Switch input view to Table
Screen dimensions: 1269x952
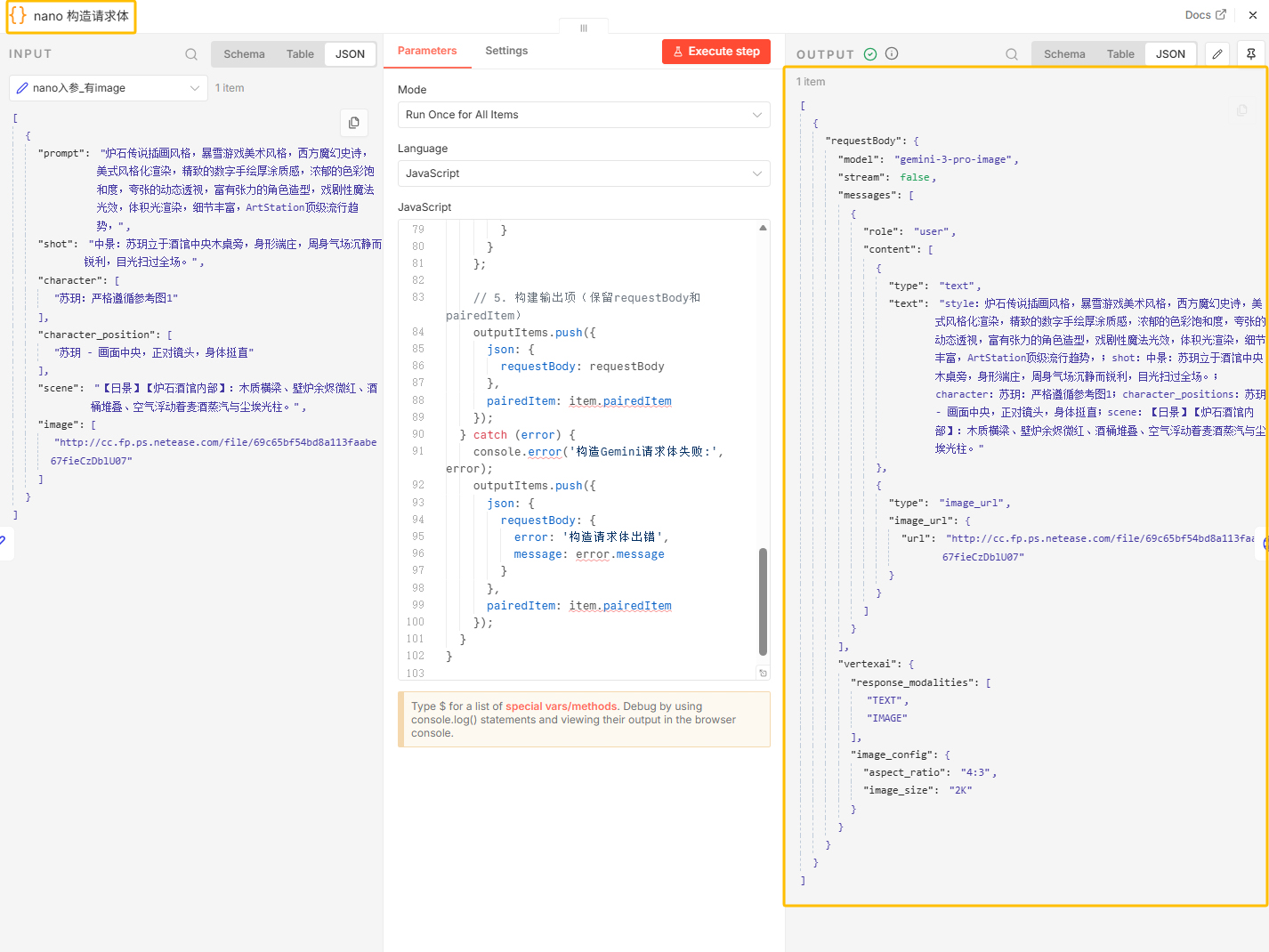(x=300, y=54)
